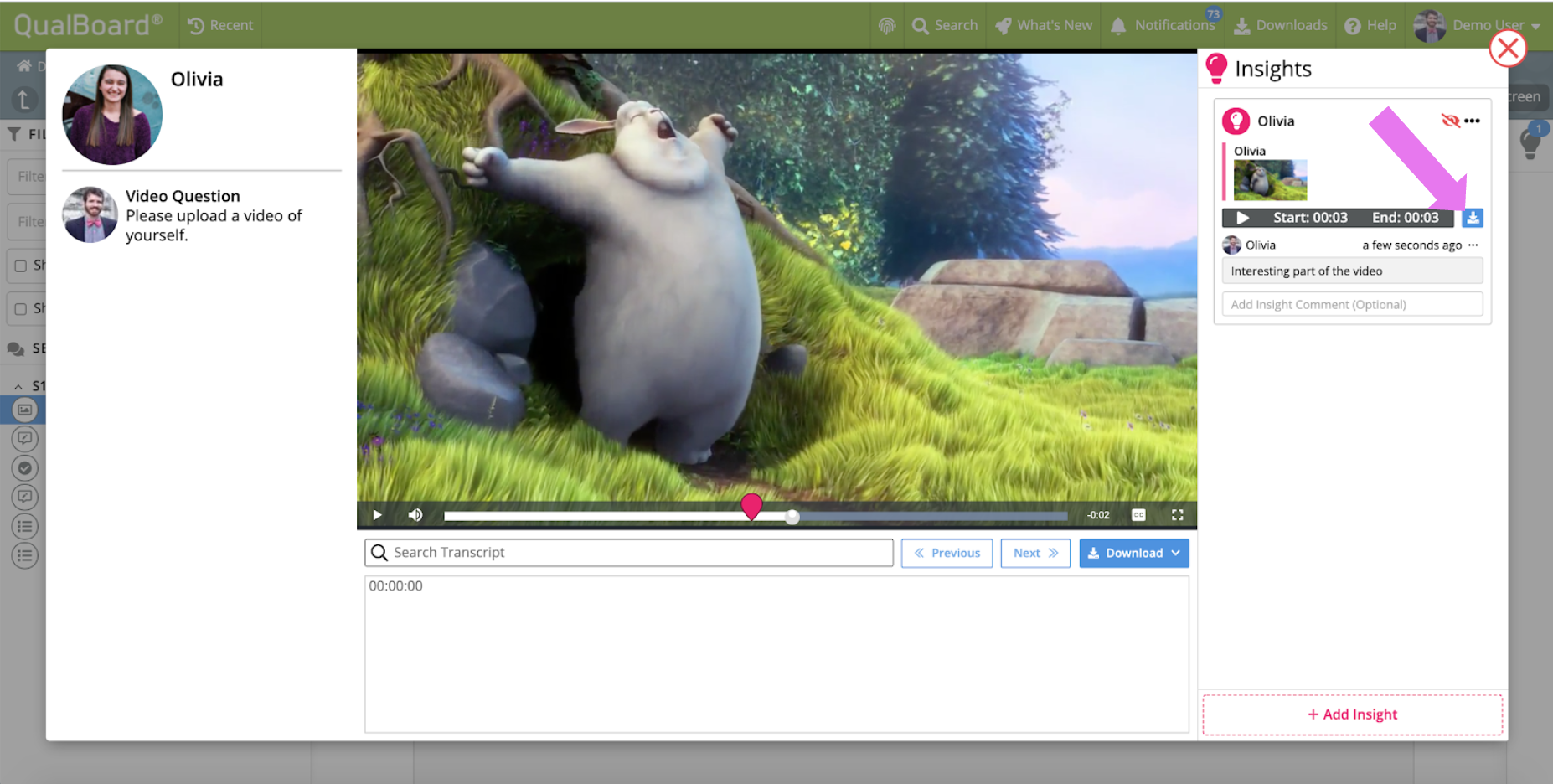The image size is (1553, 784).
Task: Click the 'Interesting part of the video' comment
Action: (x=1352, y=271)
